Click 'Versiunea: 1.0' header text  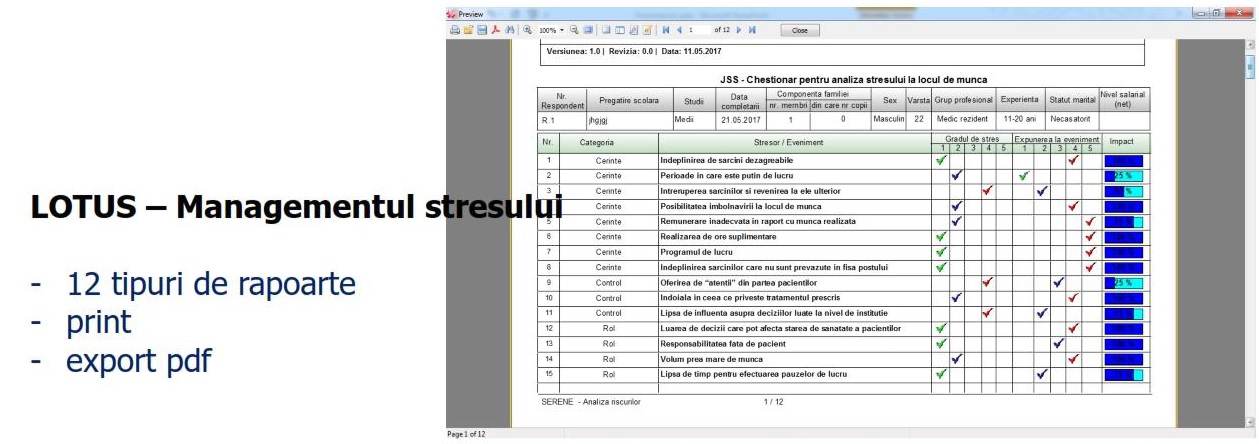[573, 51]
